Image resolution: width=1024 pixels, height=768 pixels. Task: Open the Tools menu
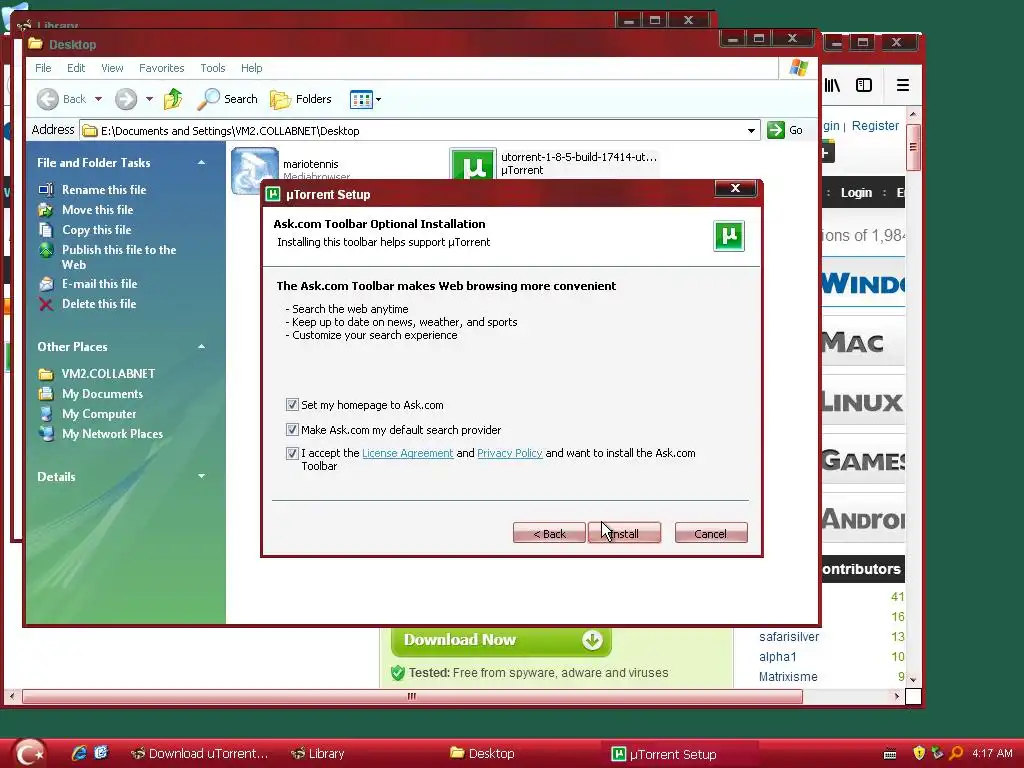click(213, 68)
